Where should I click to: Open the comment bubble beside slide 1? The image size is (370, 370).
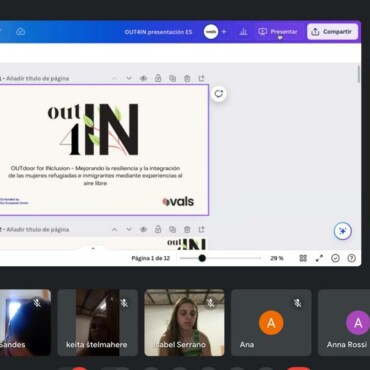click(219, 94)
